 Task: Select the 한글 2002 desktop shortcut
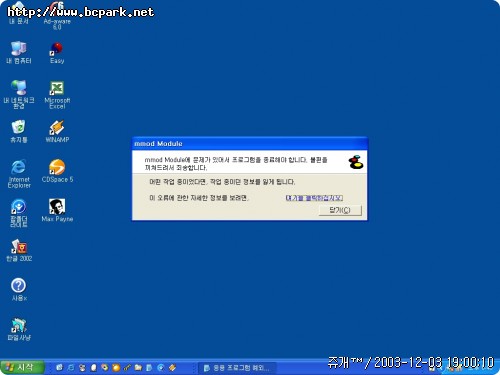[19, 250]
